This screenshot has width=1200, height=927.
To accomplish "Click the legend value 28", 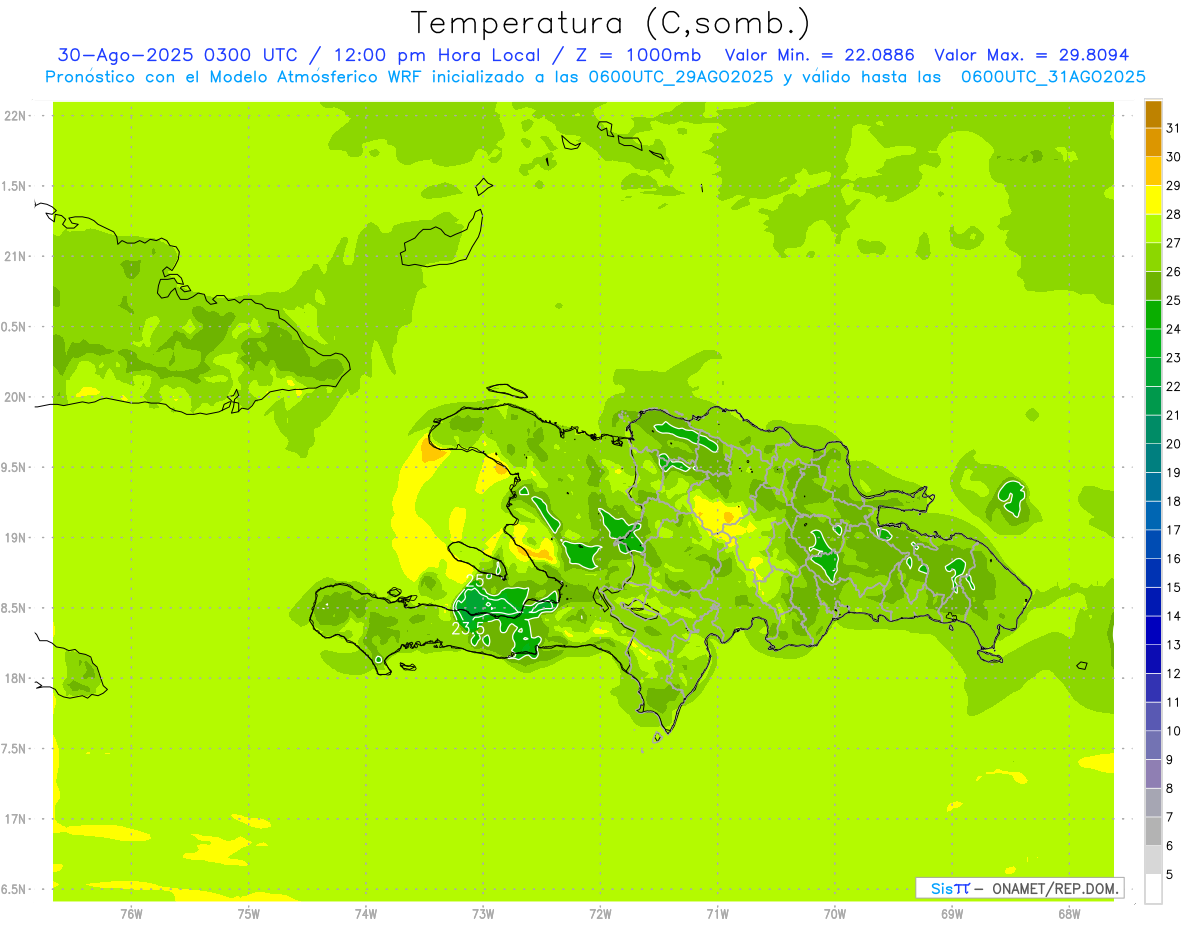I will [1173, 214].
